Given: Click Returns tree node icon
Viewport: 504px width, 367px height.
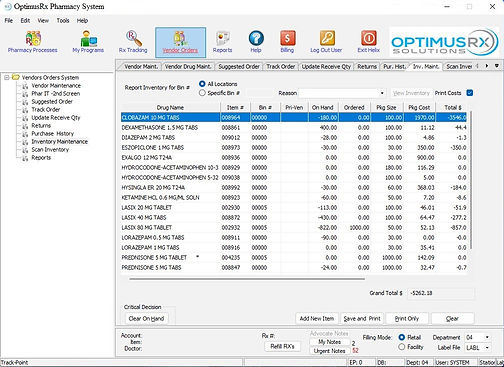Looking at the screenshot, I should click(x=25, y=126).
